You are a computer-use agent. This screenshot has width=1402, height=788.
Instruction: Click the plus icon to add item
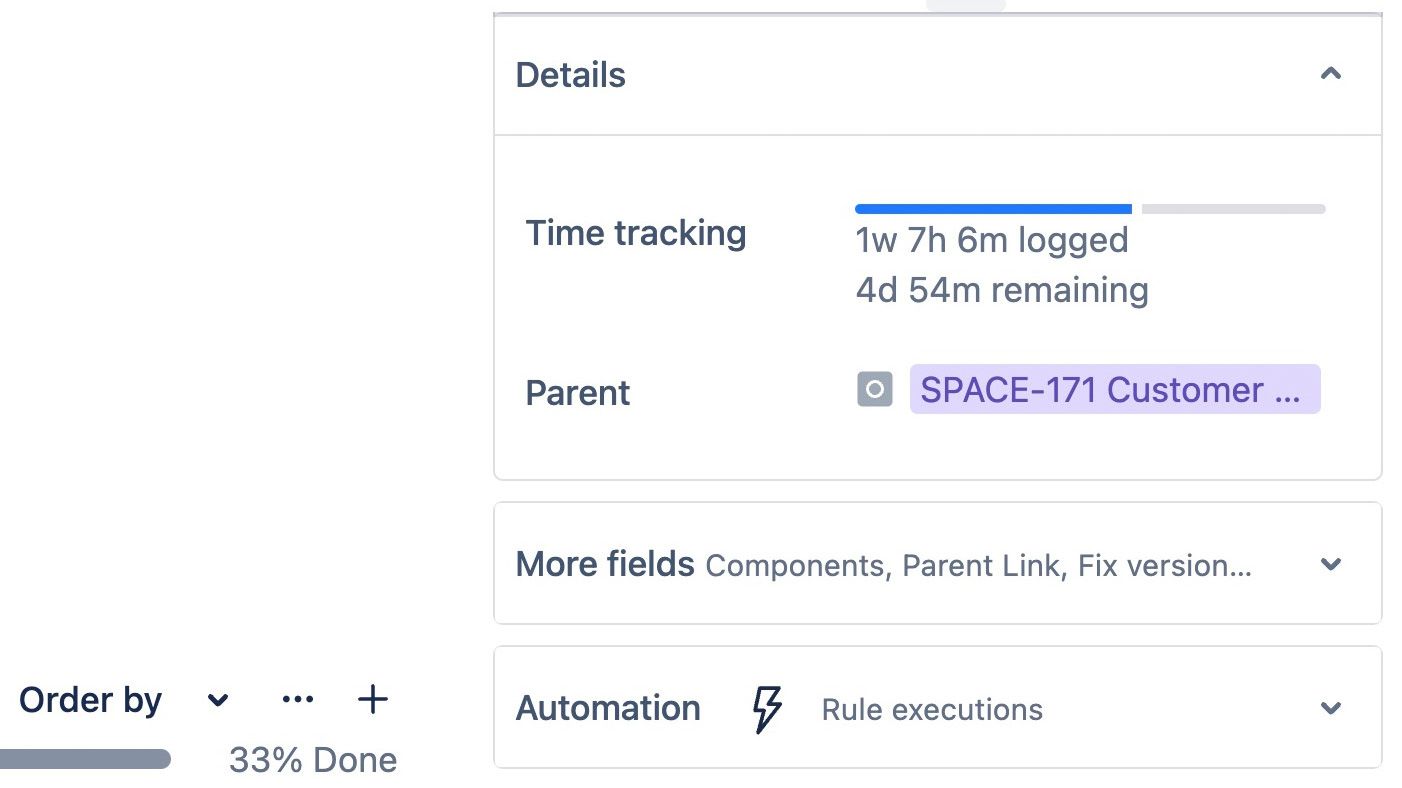(372, 700)
